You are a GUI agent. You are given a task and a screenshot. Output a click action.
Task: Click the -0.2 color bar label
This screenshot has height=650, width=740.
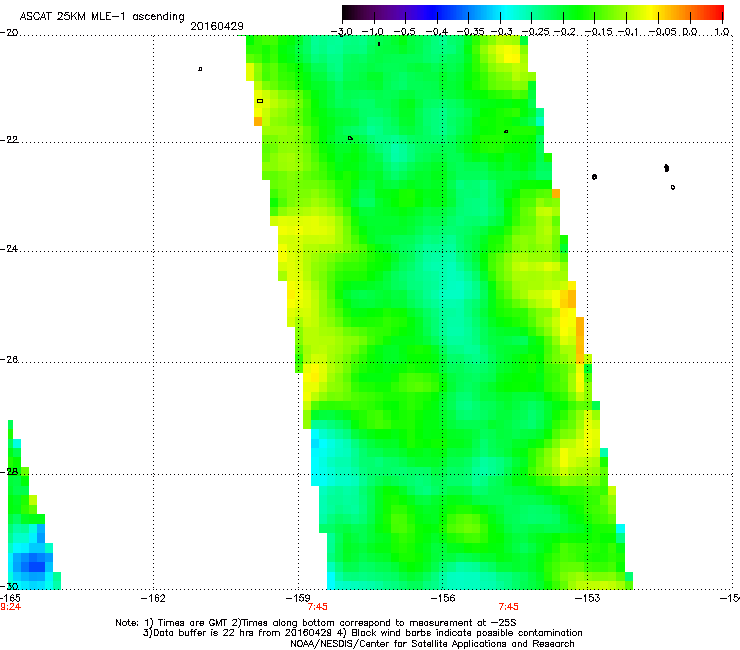[x=565, y=32]
